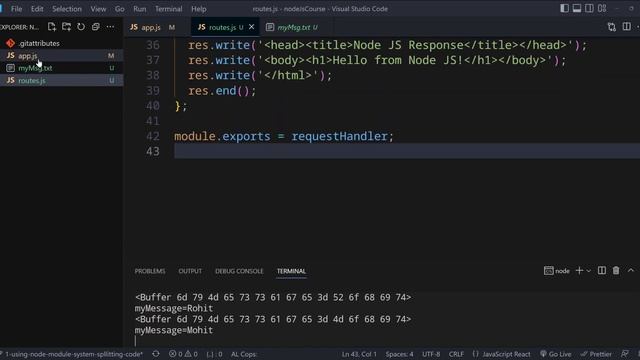Open the Customize Layout icon
Screen dimensions: 640x360
point(602,8)
